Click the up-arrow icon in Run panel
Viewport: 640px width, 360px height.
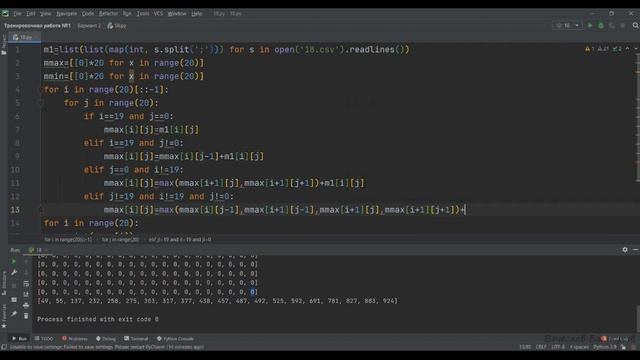tap(26, 261)
